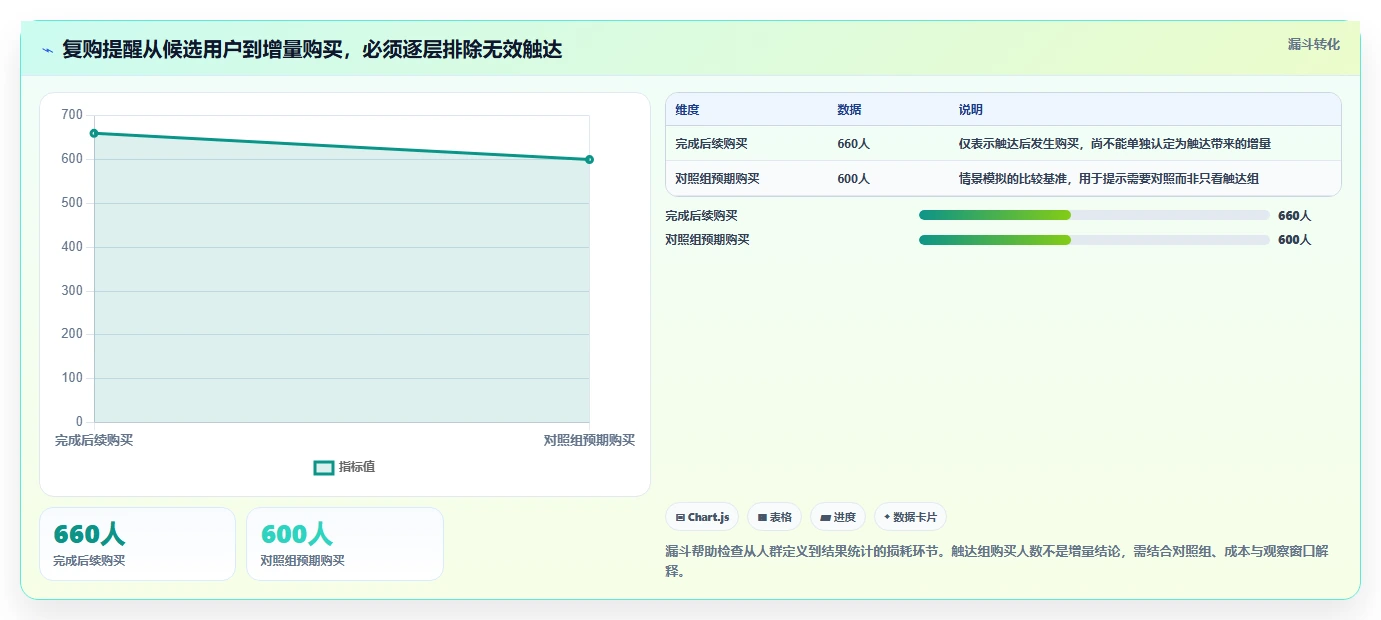Select the Chart.js tag chip

click(702, 517)
